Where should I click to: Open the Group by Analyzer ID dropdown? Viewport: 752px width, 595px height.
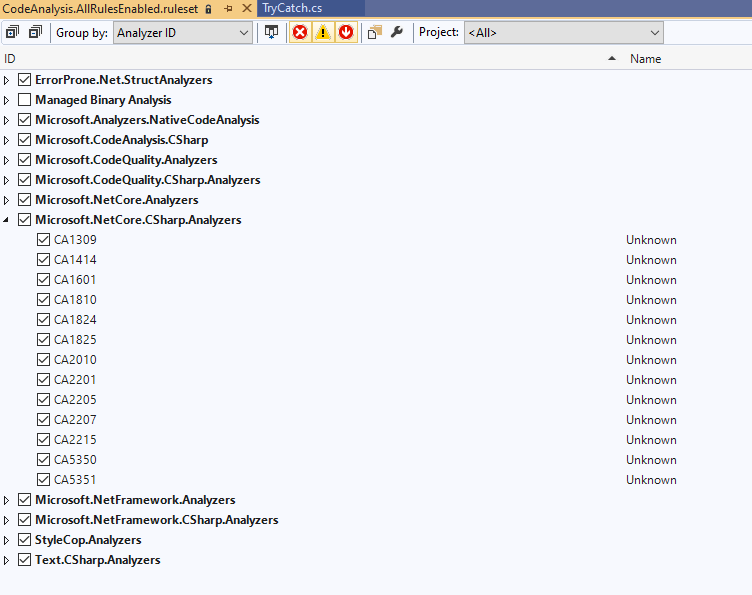click(x=183, y=33)
